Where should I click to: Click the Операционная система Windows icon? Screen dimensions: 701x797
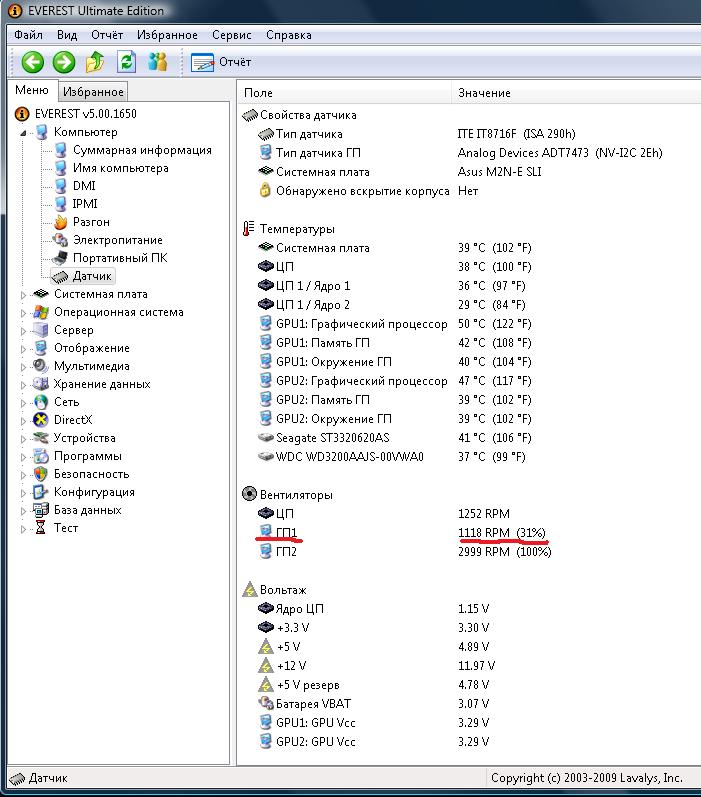point(41,312)
